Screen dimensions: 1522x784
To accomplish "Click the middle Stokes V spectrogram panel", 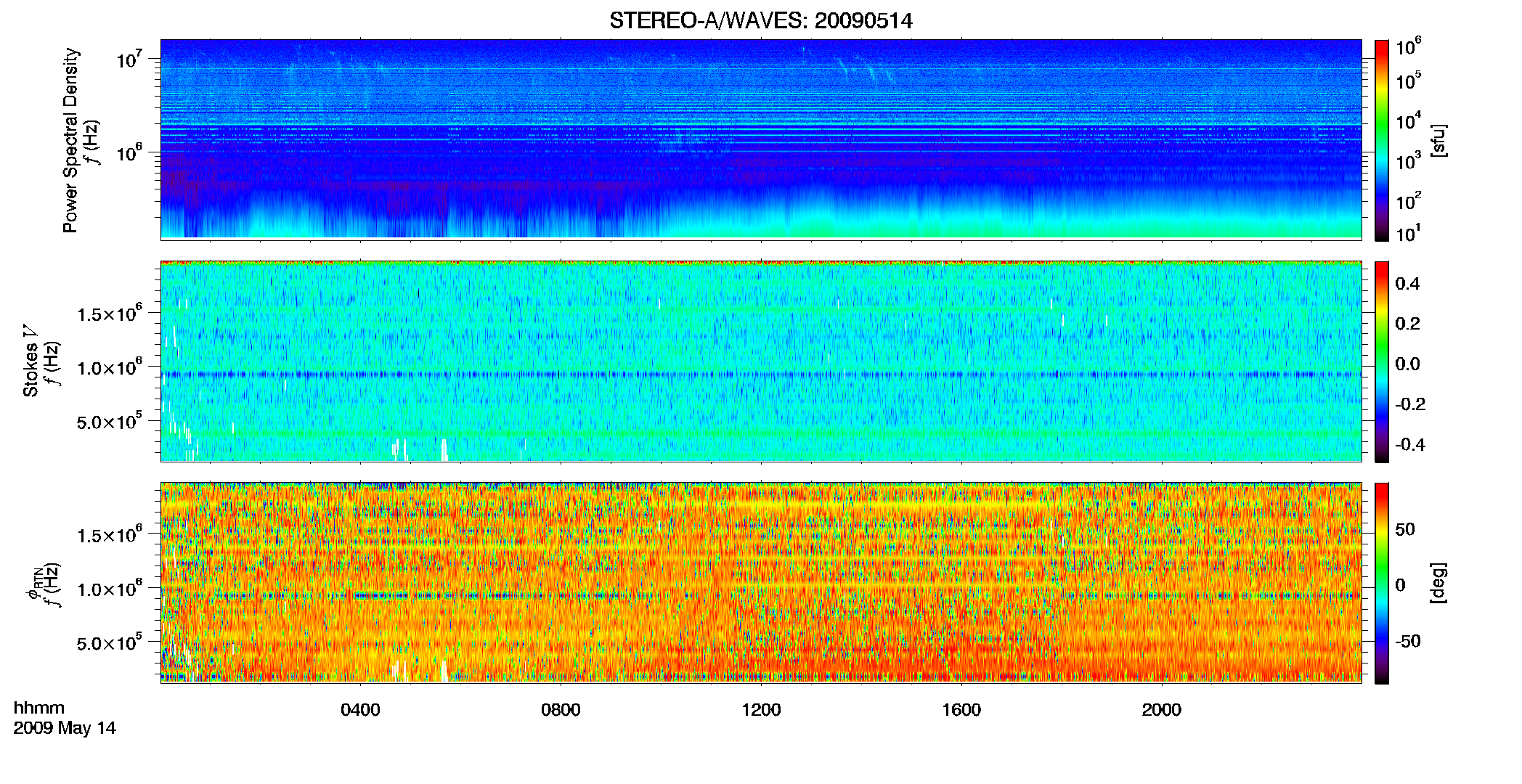I will point(761,362).
